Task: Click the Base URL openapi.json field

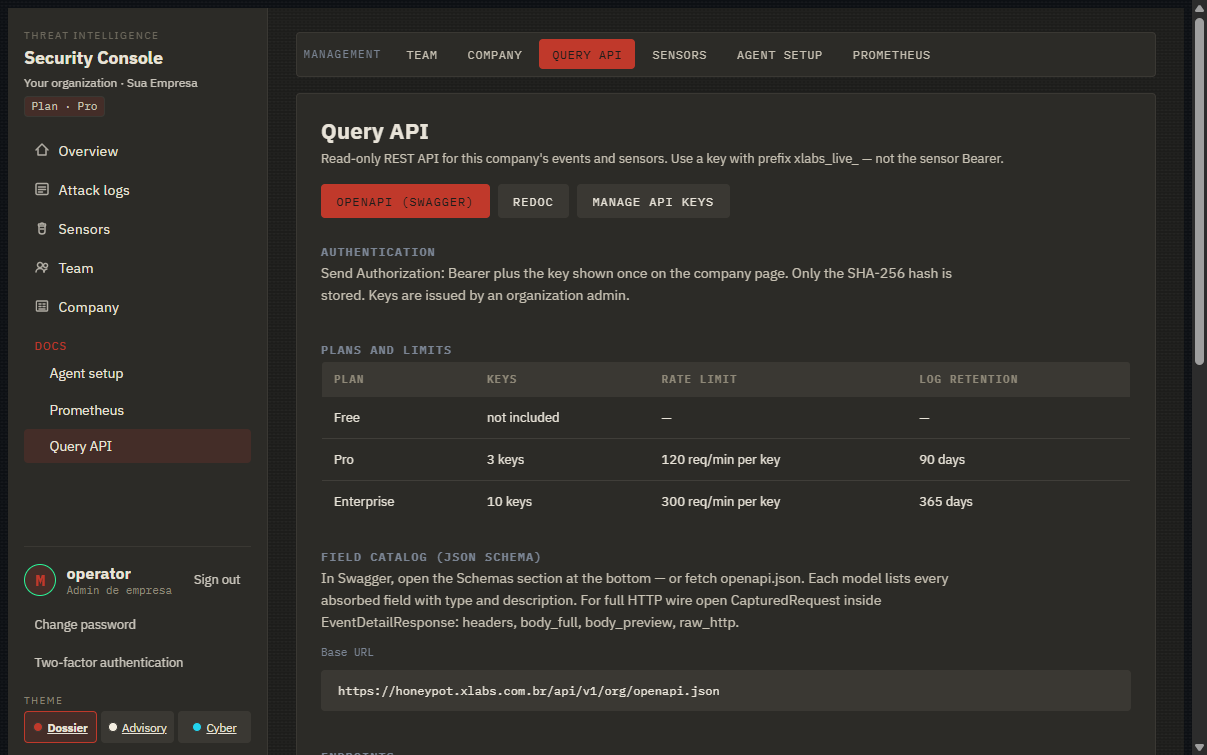Action: [x=726, y=691]
